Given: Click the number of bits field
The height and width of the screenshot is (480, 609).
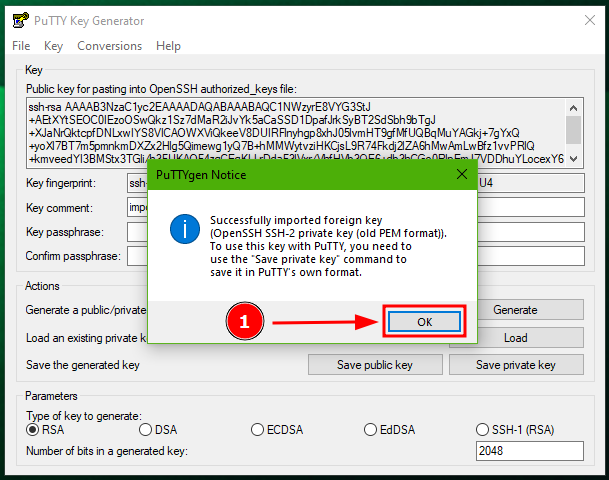Looking at the screenshot, I should tap(530, 450).
